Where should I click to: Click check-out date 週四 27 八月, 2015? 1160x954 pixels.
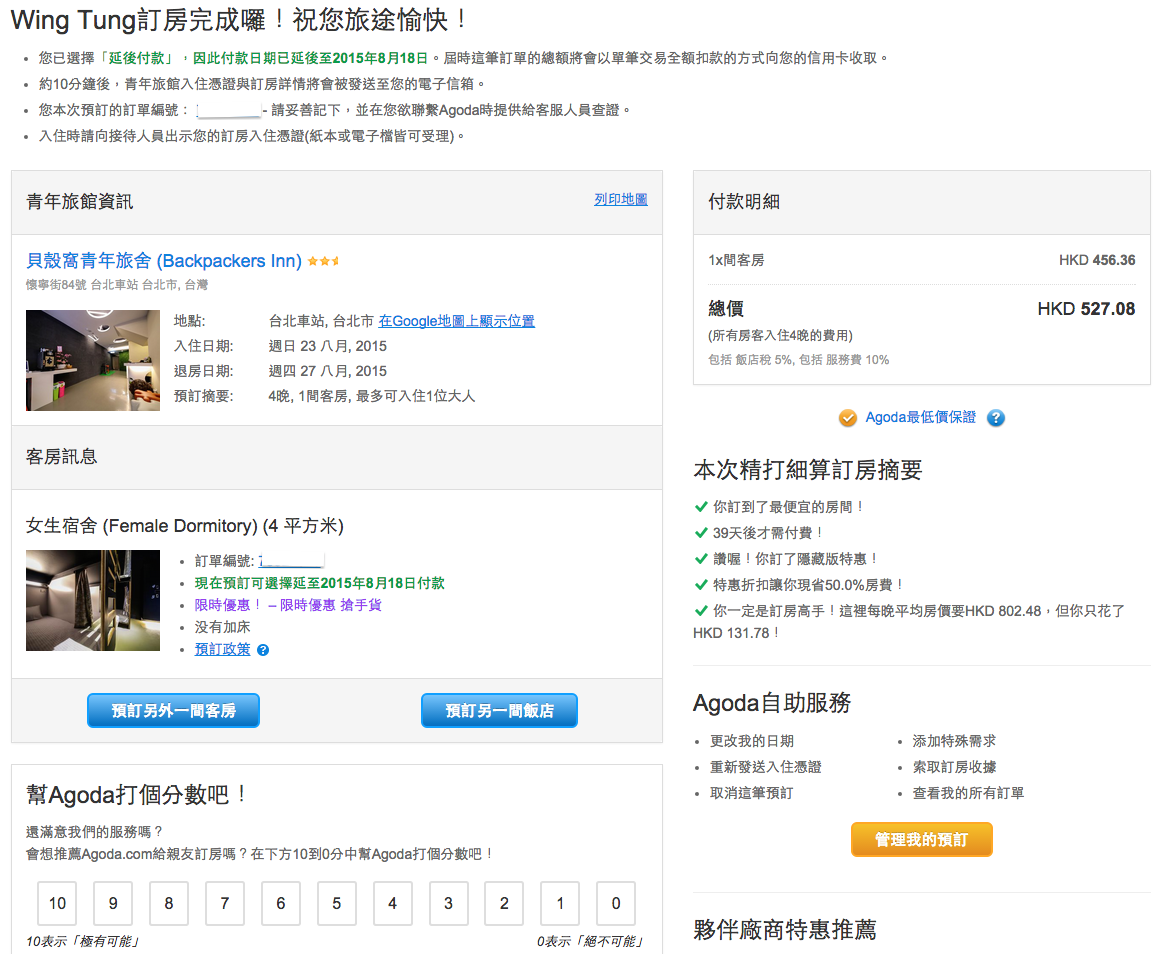pyautogui.click(x=328, y=371)
